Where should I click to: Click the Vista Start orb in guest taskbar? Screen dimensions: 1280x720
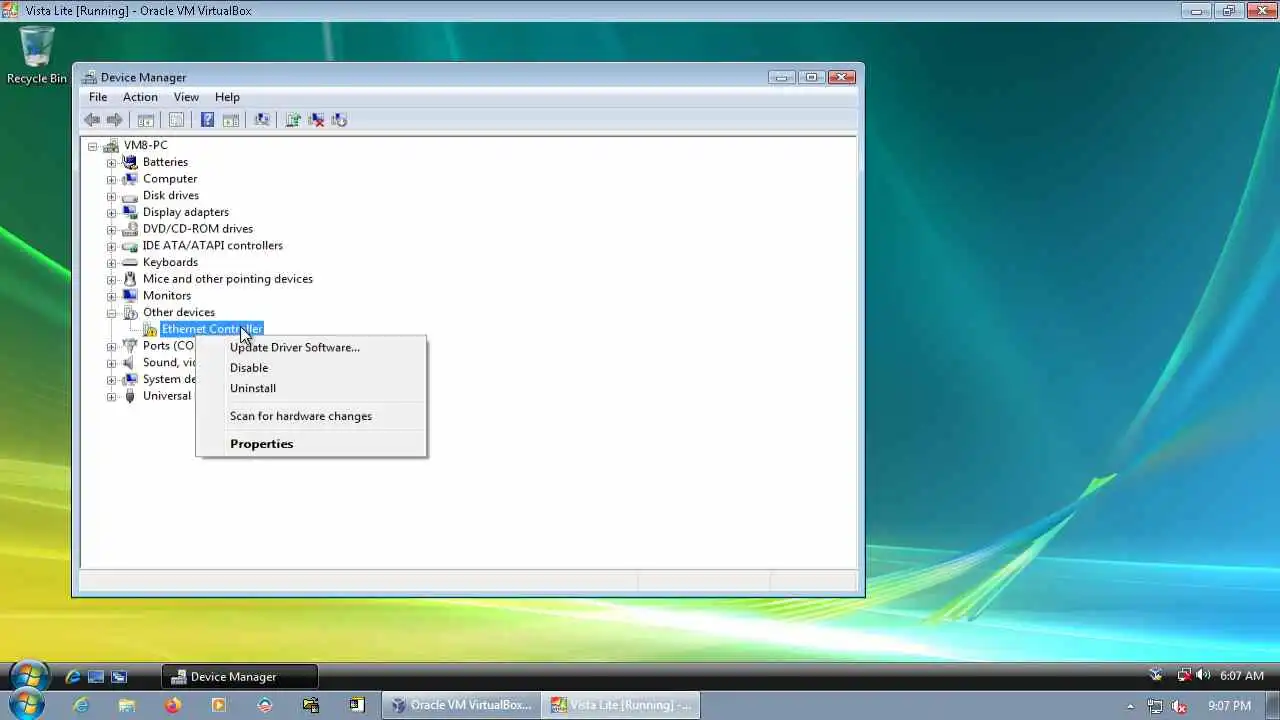(x=29, y=677)
